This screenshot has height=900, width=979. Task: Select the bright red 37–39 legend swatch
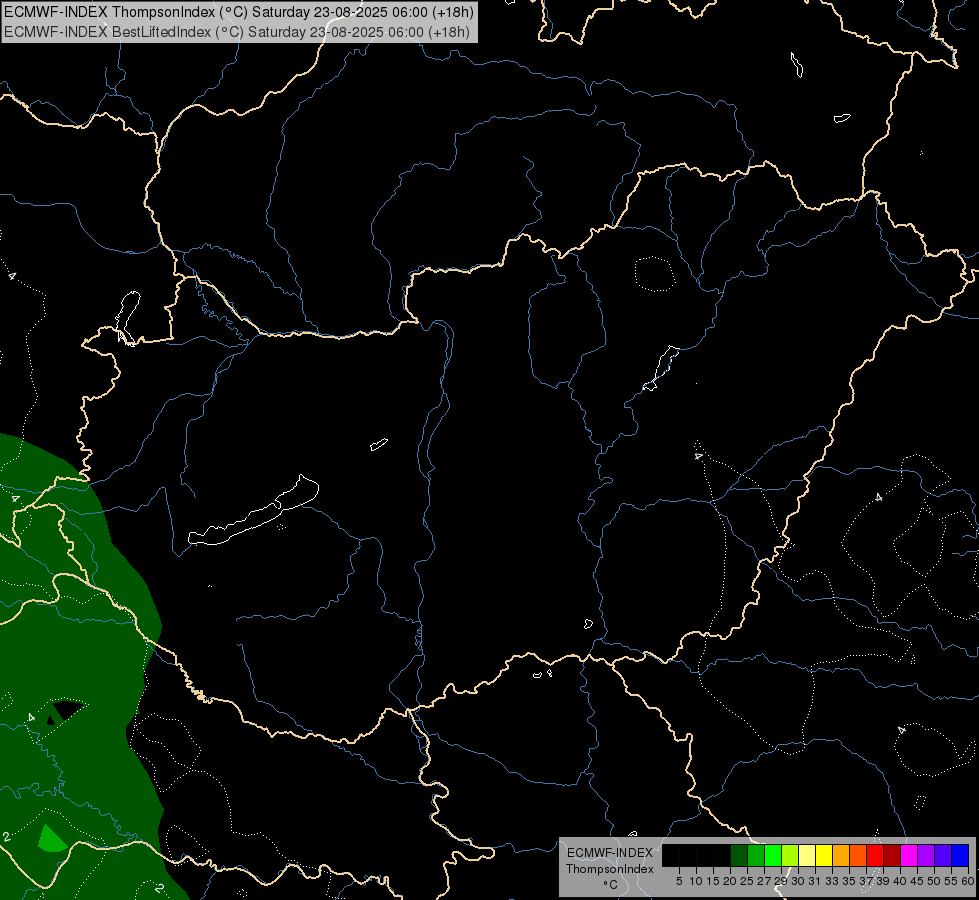[x=875, y=855]
